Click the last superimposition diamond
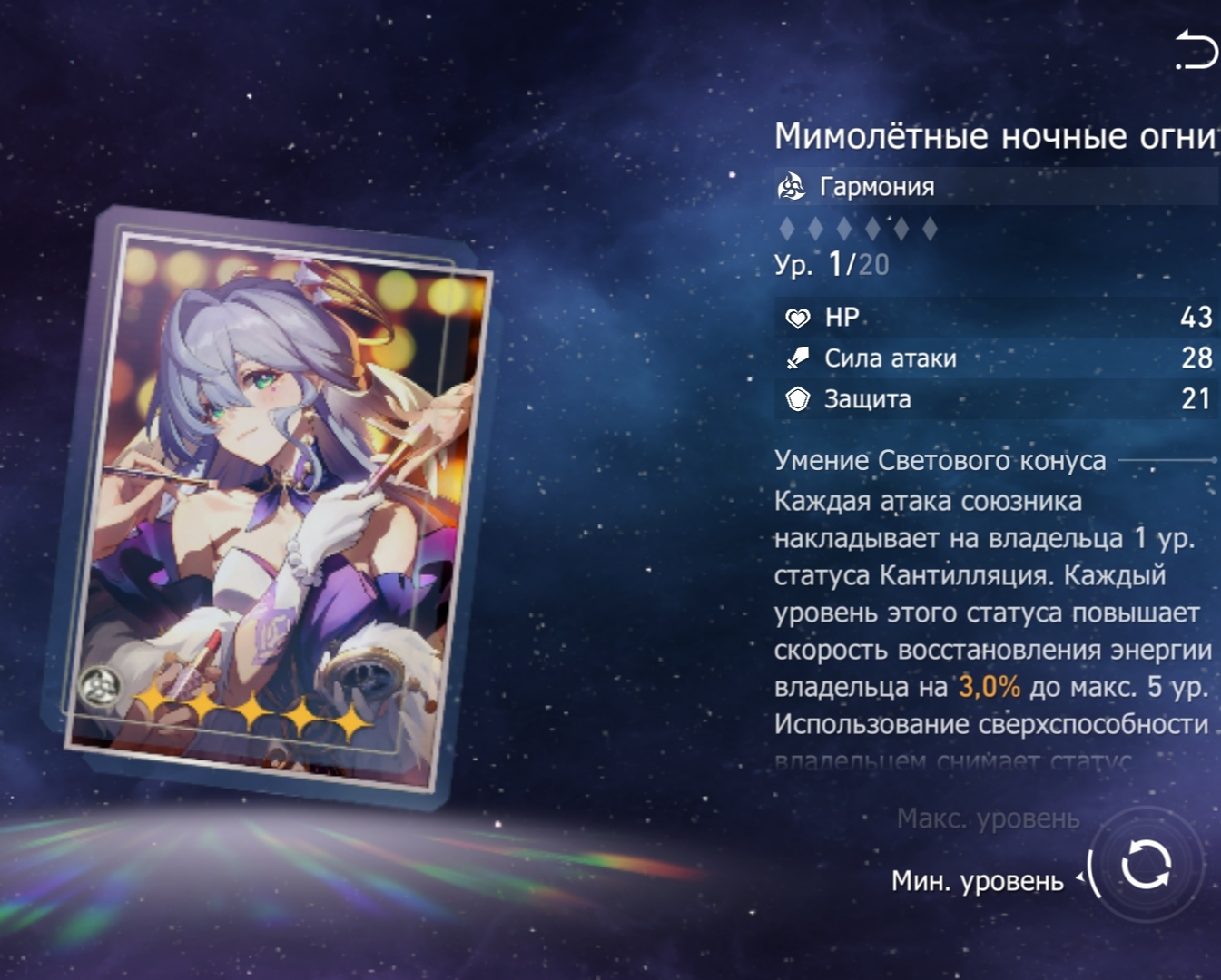This screenshot has height=980, width=1221. pos(930,229)
